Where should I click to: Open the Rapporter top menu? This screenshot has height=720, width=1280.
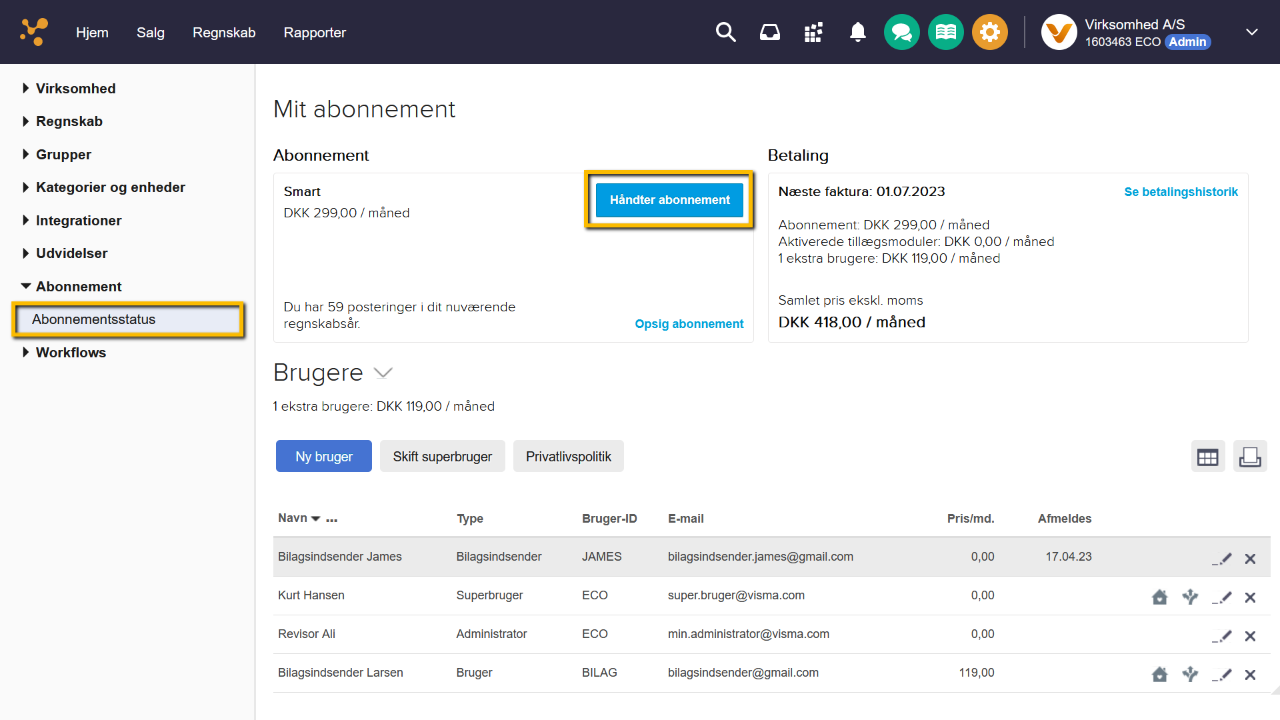tap(314, 32)
